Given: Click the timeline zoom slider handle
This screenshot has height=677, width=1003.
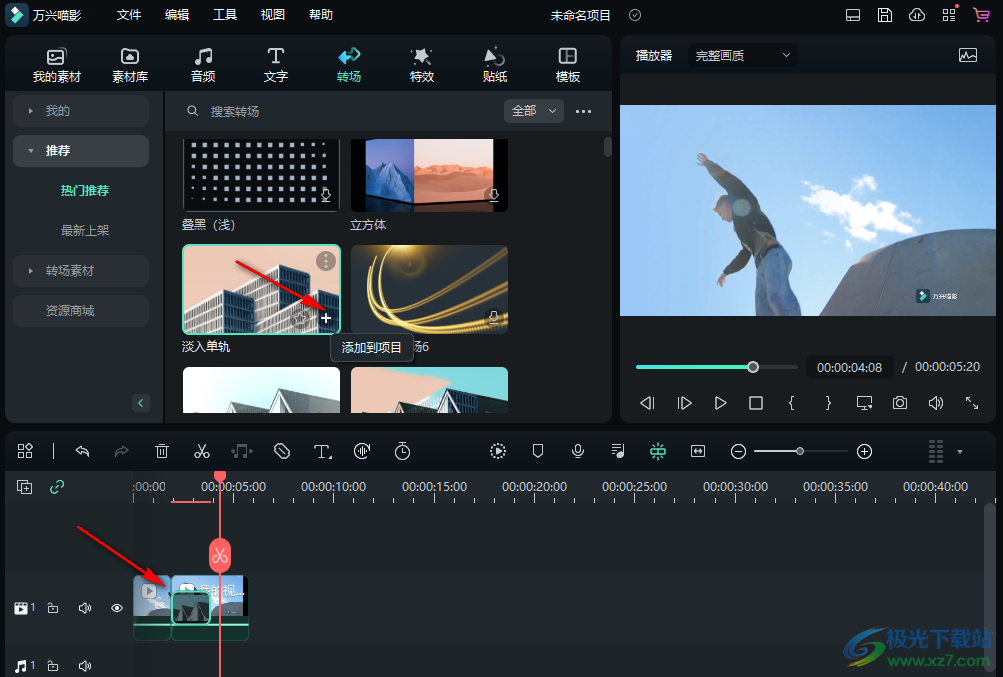Looking at the screenshot, I should [x=800, y=451].
